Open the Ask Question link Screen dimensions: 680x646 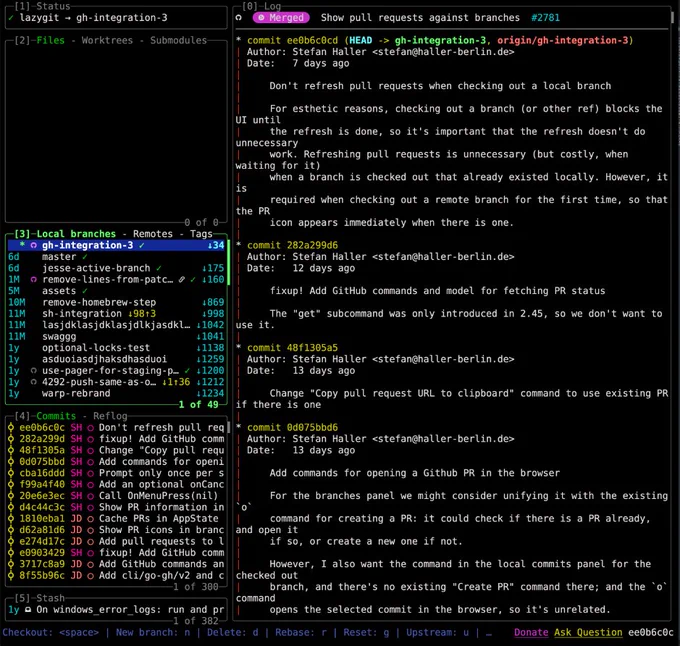click(x=588, y=633)
